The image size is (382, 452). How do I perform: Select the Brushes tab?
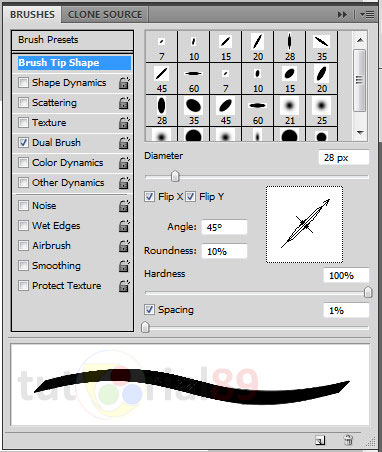pos(32,15)
